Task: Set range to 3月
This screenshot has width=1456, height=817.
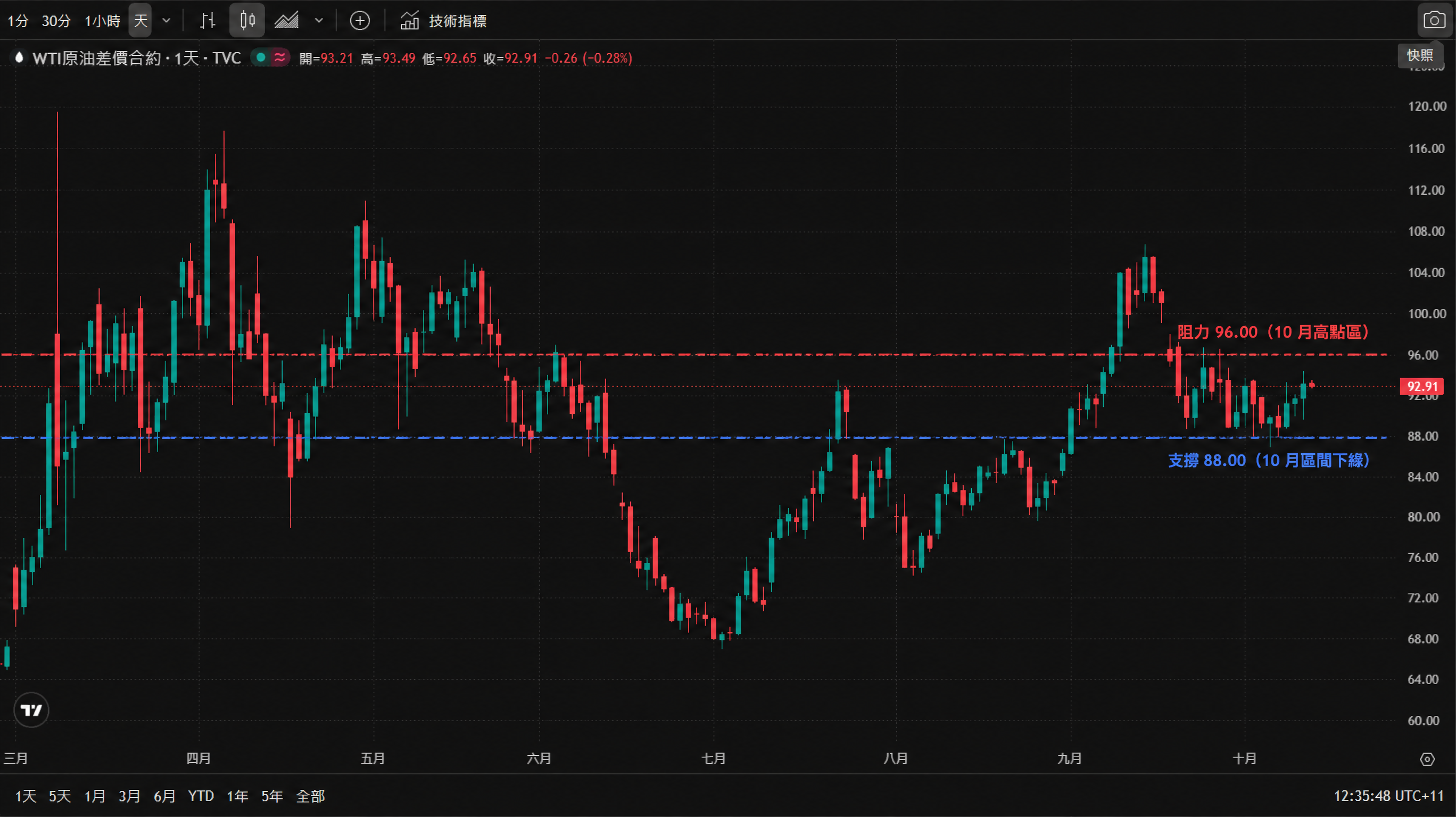Action: point(129,797)
